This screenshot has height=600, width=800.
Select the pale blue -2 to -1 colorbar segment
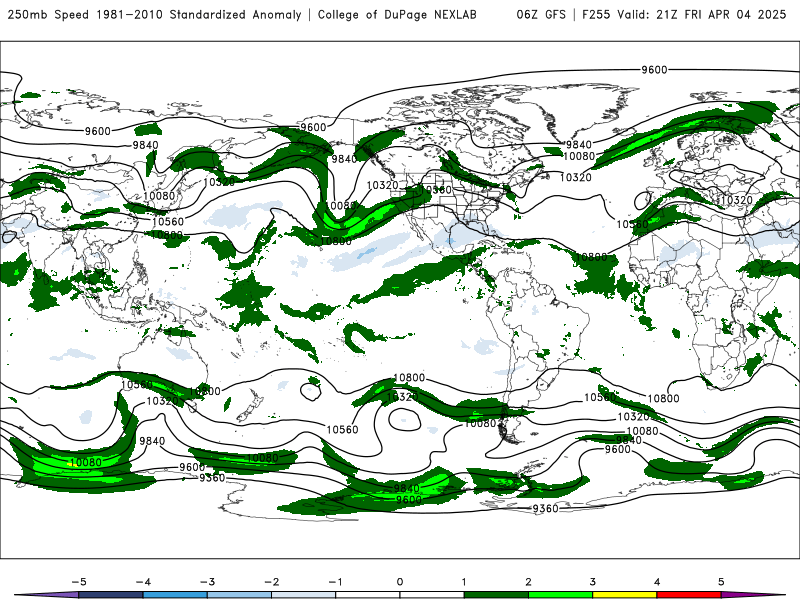[x=304, y=595]
